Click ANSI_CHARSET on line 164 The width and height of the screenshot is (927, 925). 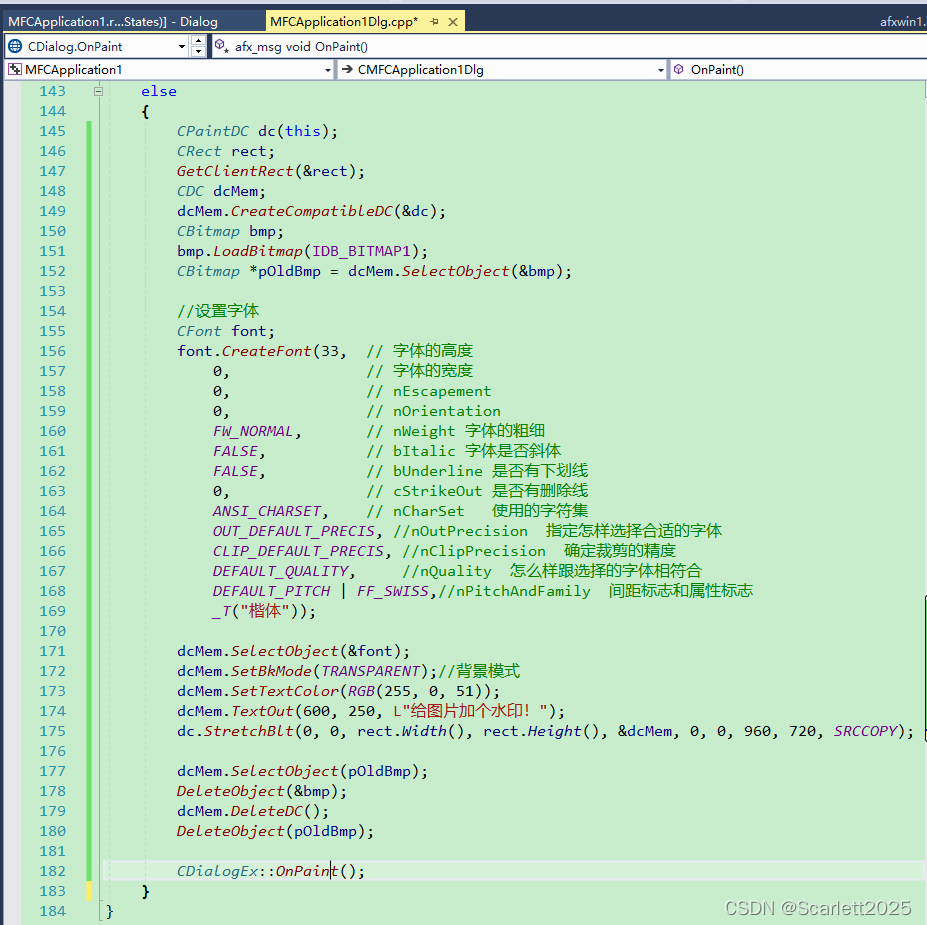click(267, 511)
